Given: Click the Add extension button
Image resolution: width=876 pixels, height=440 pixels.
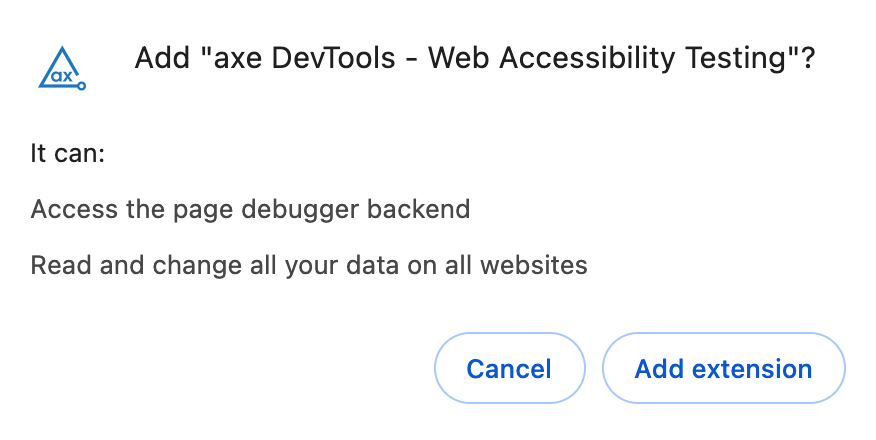Looking at the screenshot, I should pyautogui.click(x=723, y=368).
